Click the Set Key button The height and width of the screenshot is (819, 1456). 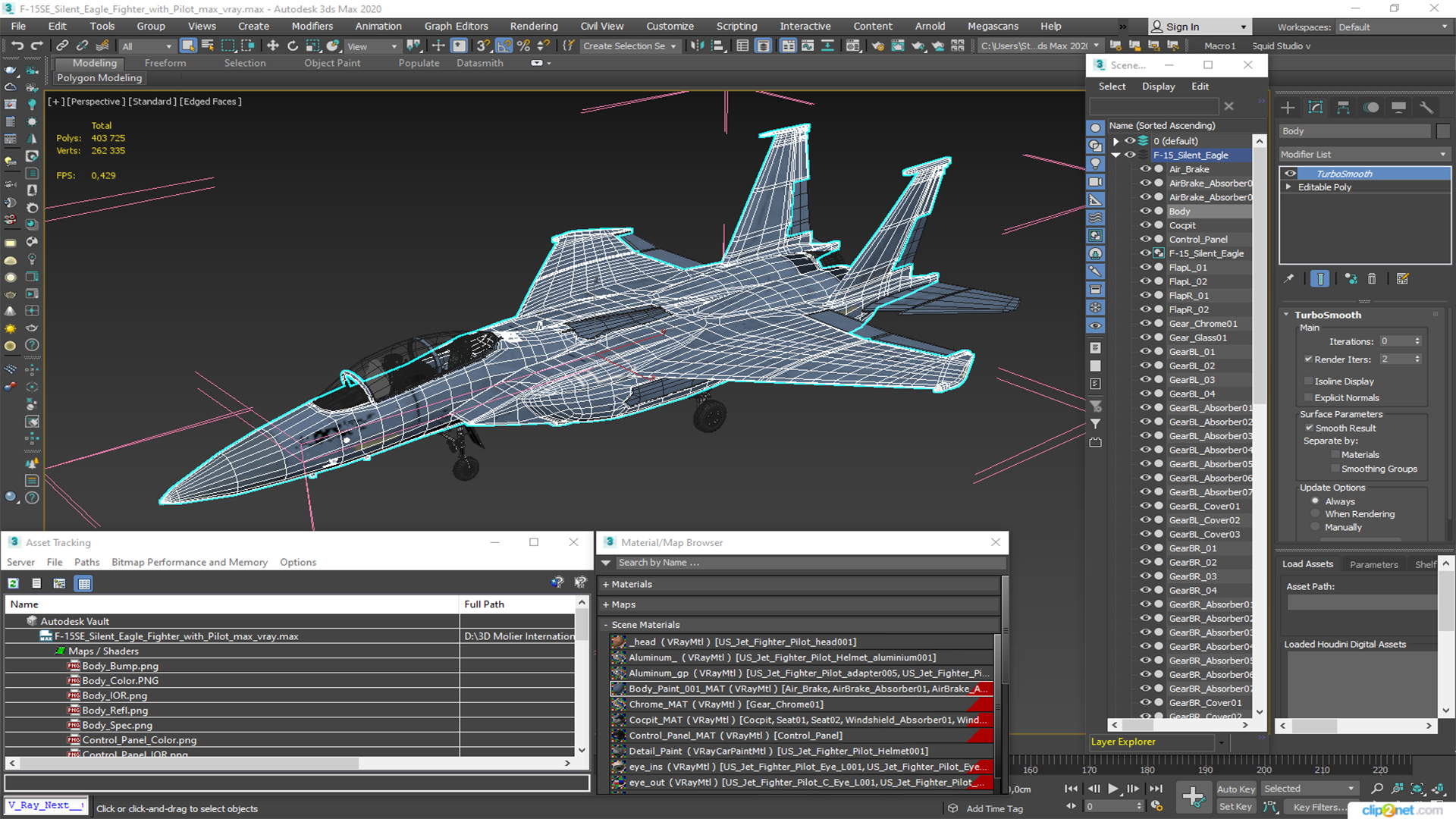pyautogui.click(x=1235, y=807)
